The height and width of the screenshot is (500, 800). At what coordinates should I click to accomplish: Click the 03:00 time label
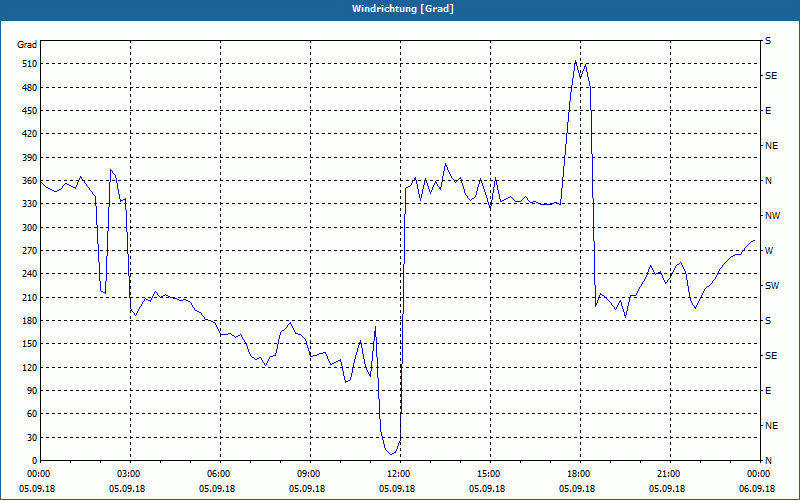coord(130,474)
